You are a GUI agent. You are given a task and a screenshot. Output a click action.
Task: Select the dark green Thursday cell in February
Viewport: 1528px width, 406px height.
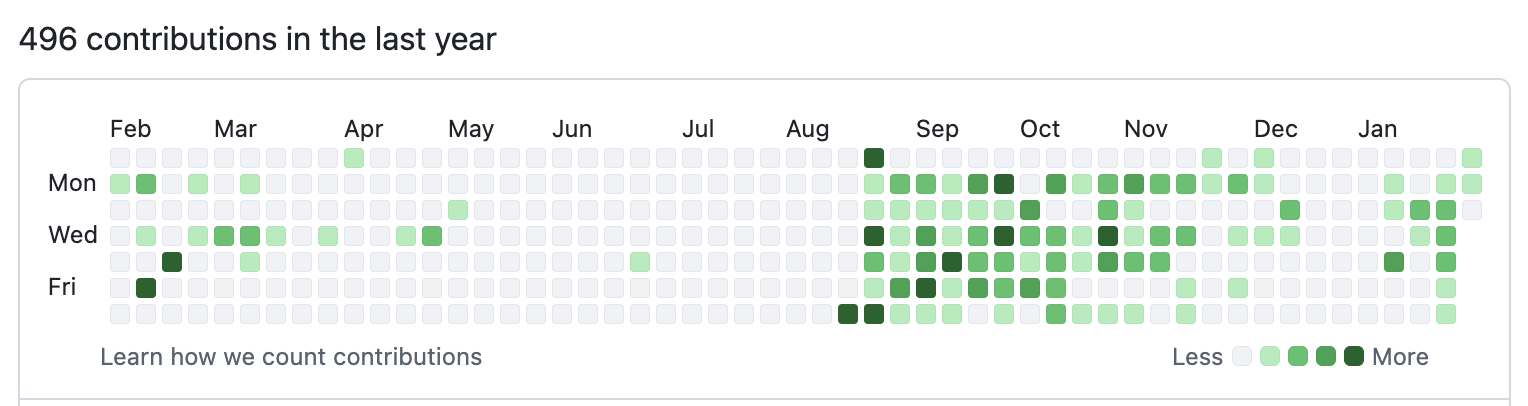coord(172,262)
